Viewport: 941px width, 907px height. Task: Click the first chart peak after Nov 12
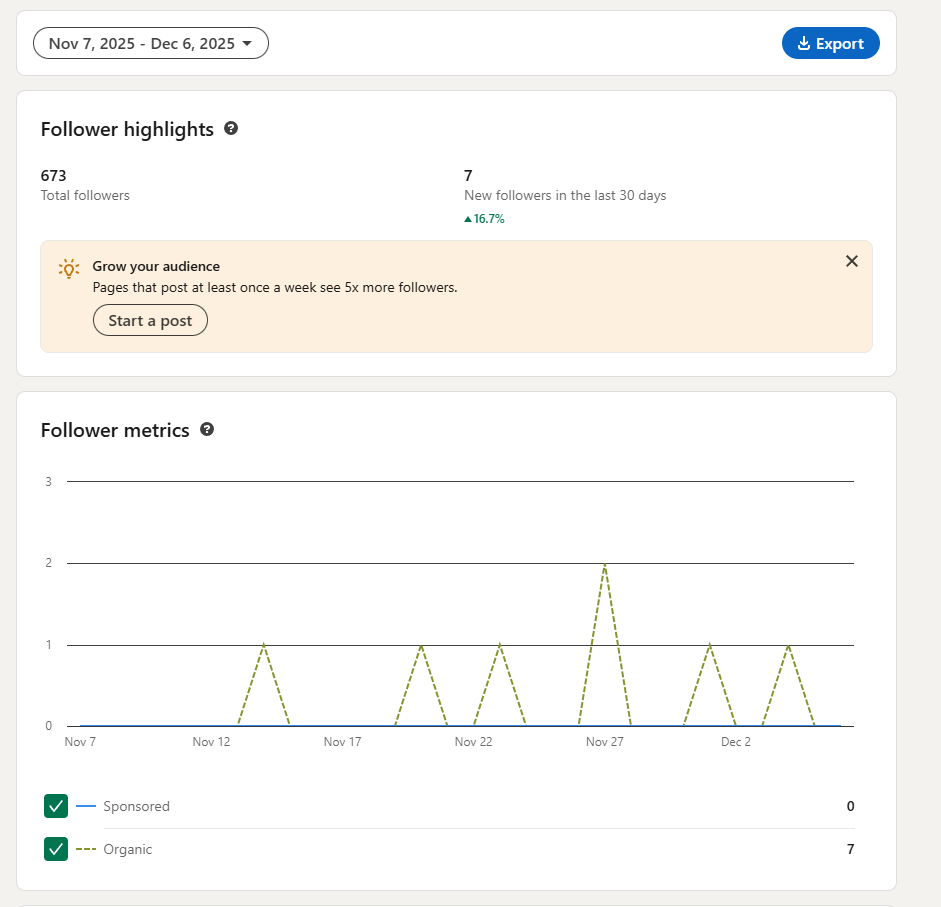[263, 645]
